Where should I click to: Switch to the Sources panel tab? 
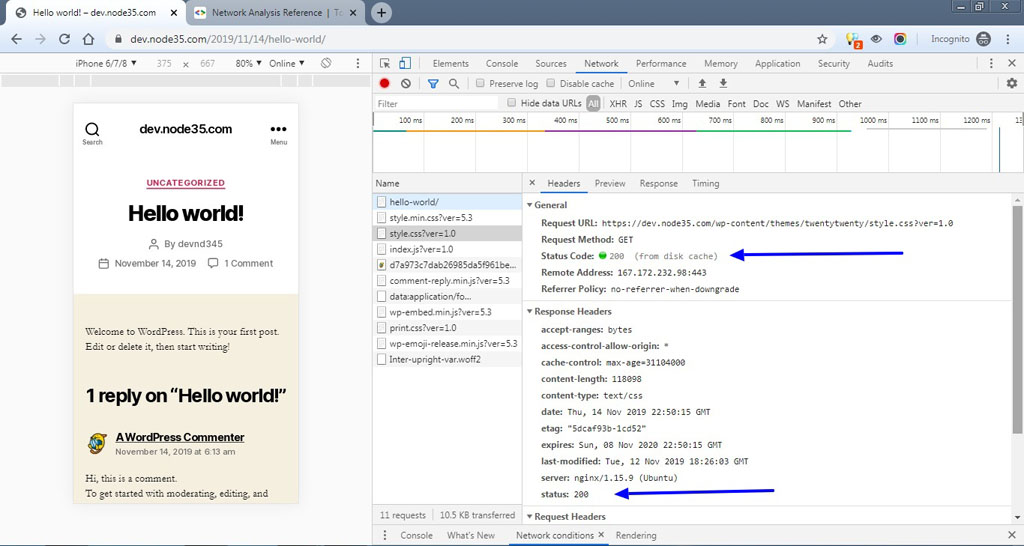551,63
